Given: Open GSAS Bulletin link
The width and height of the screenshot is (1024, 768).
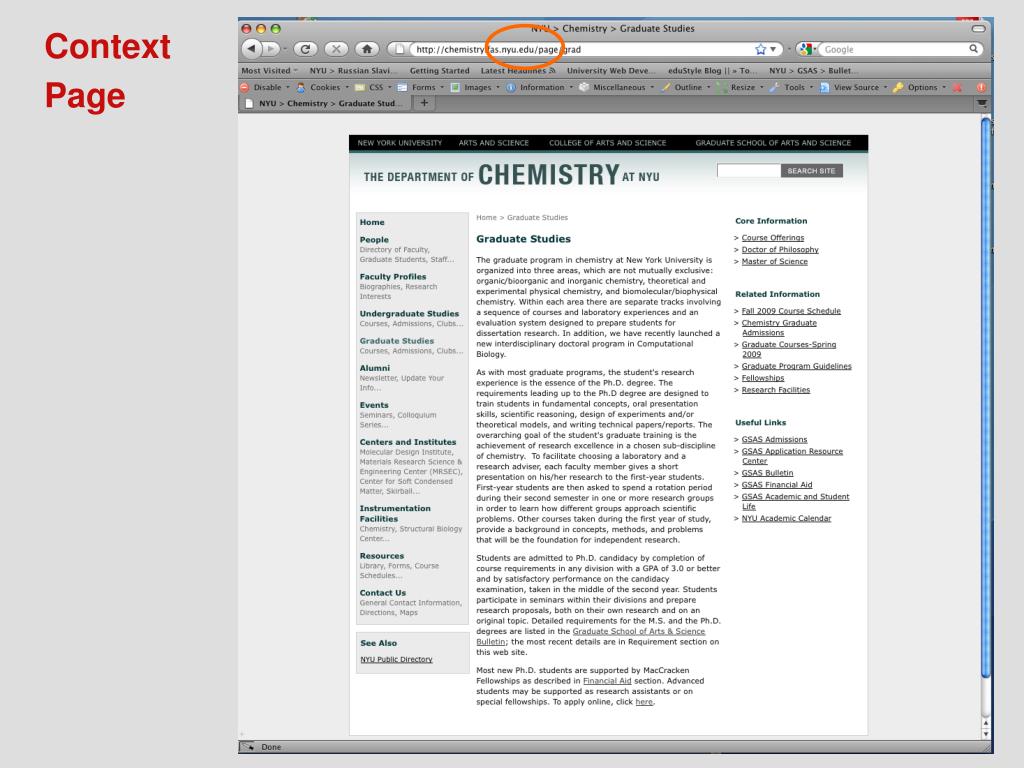Looking at the screenshot, I should coord(767,473).
